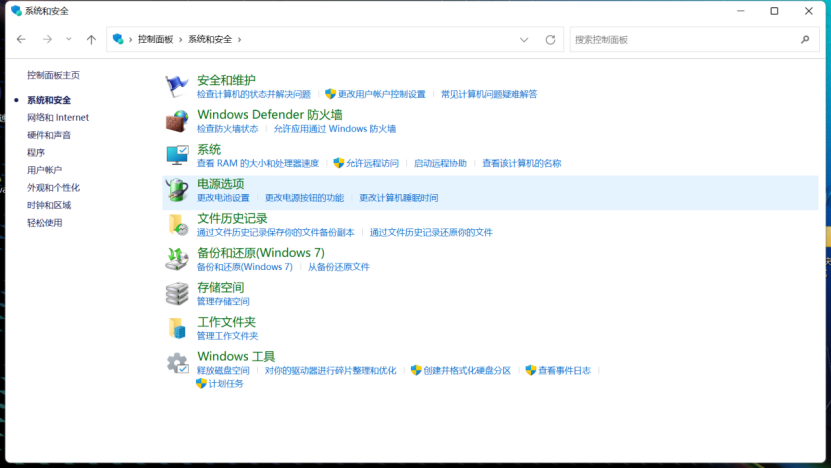
Task: Open the Windows Defender 防火墙 brick wall icon
Action: pos(176,120)
